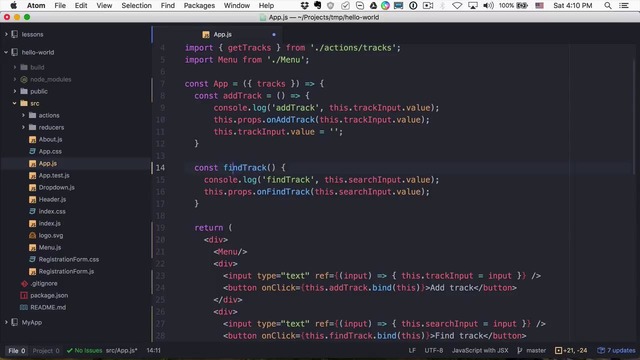Select the App.js editor tab
The image size is (640, 360).
(x=217, y=35)
